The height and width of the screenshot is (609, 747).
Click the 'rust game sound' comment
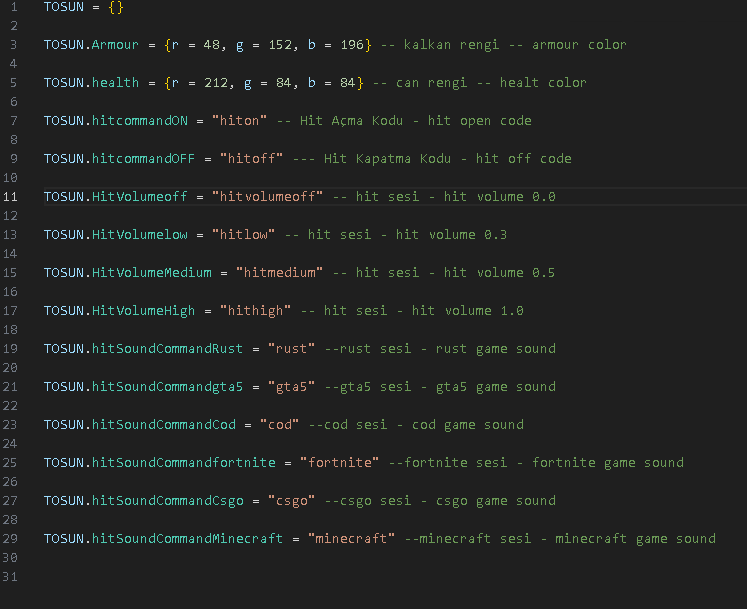(495, 349)
